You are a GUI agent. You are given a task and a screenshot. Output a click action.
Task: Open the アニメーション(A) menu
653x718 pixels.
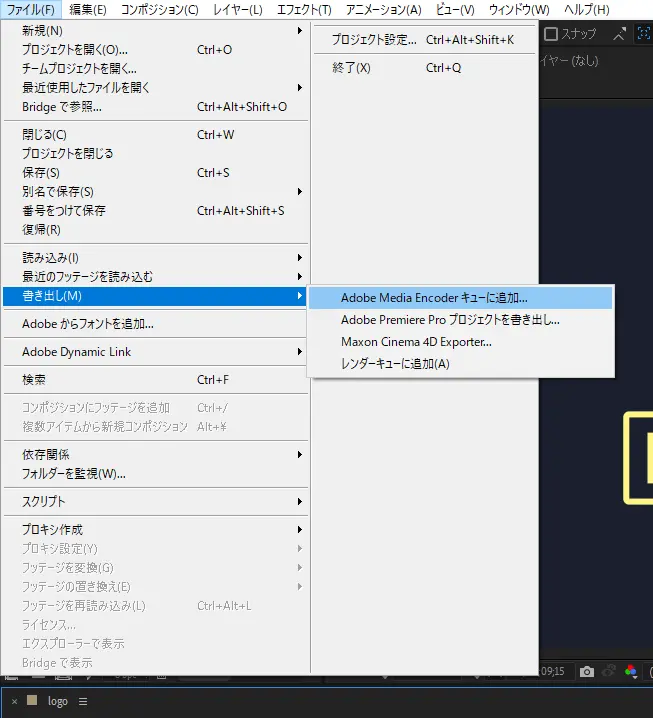click(x=383, y=9)
